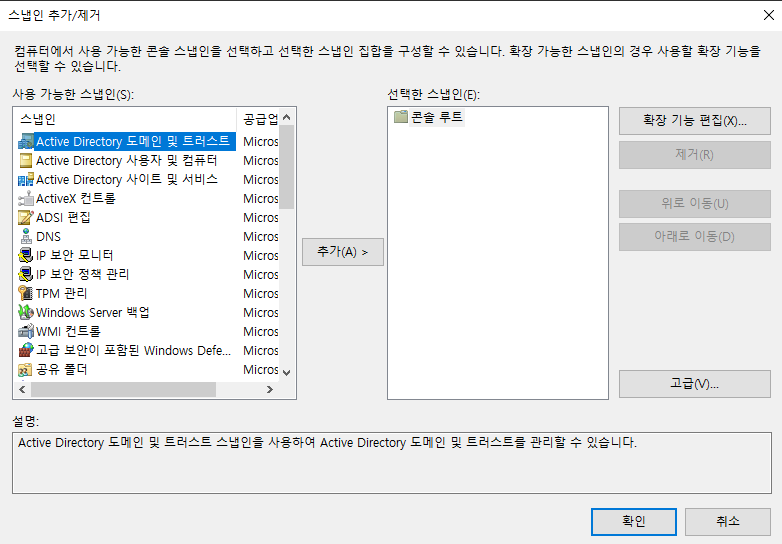Viewport: 782px width, 544px height.
Task: Select Windows Server 백업 entry
Action: click(93, 312)
